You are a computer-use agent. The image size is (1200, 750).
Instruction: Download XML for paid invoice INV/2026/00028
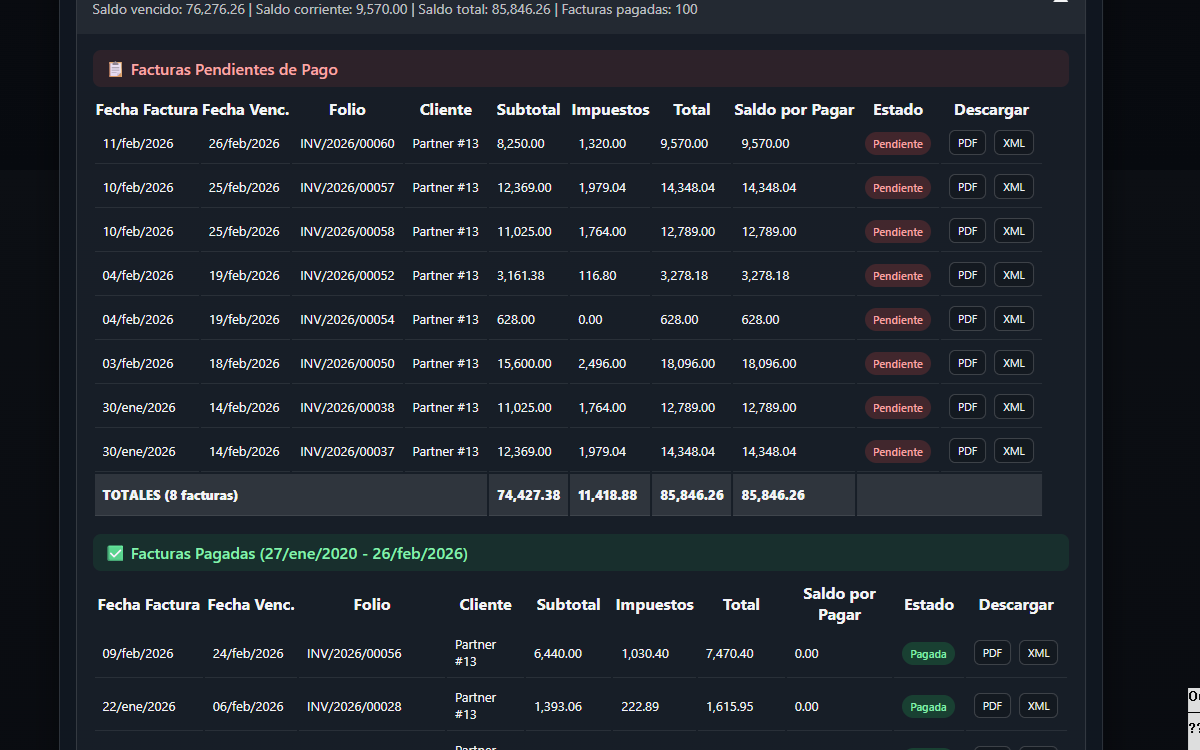(1038, 706)
